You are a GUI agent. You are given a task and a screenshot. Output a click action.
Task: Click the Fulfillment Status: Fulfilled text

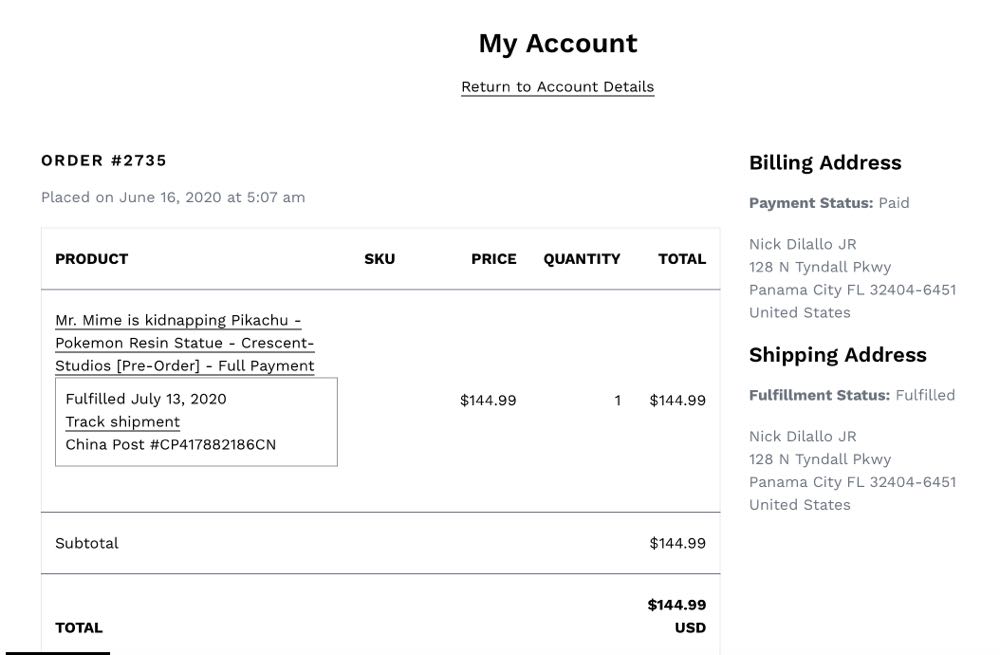pos(852,395)
